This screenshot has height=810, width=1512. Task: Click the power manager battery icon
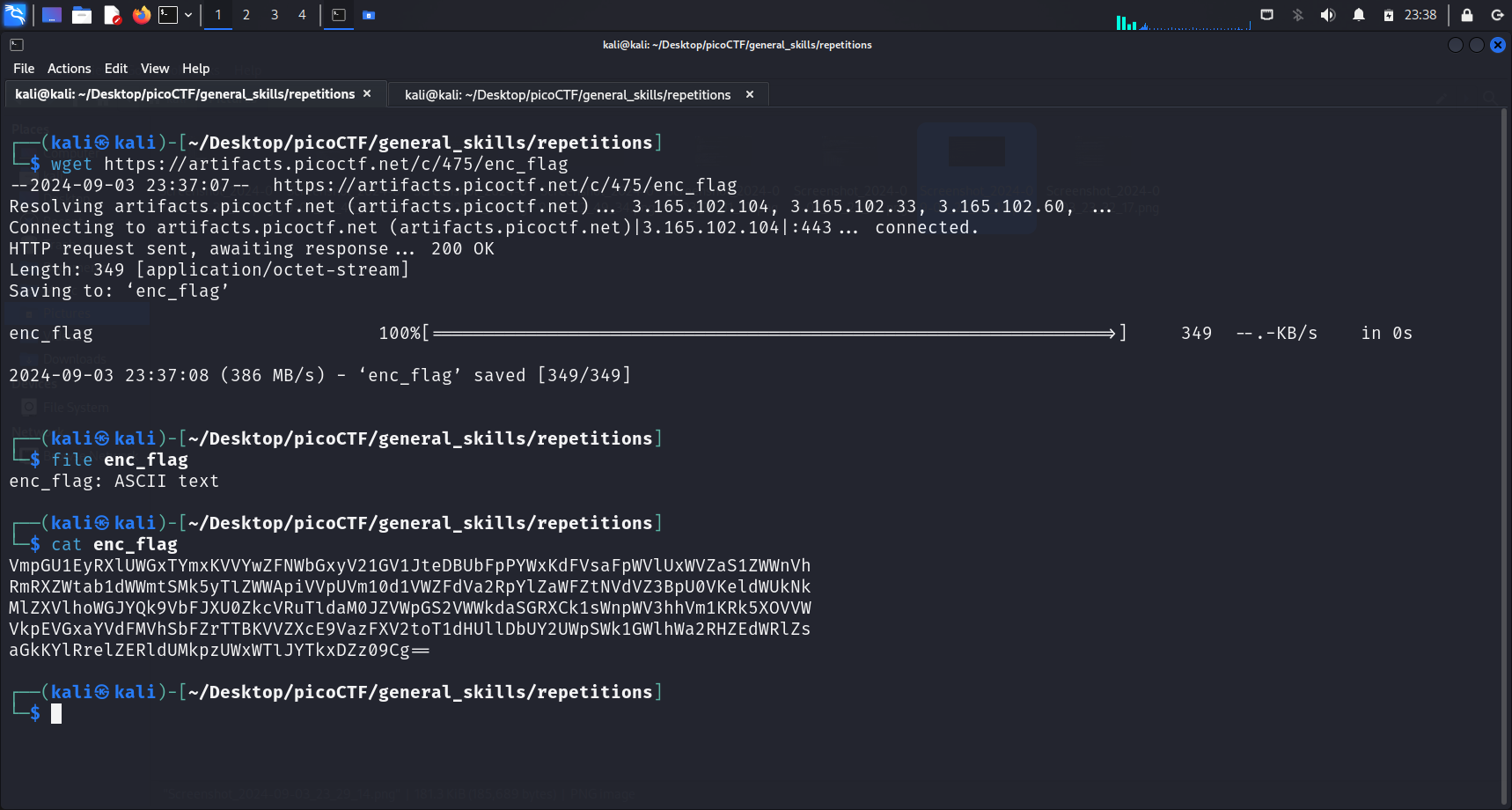click(1389, 15)
